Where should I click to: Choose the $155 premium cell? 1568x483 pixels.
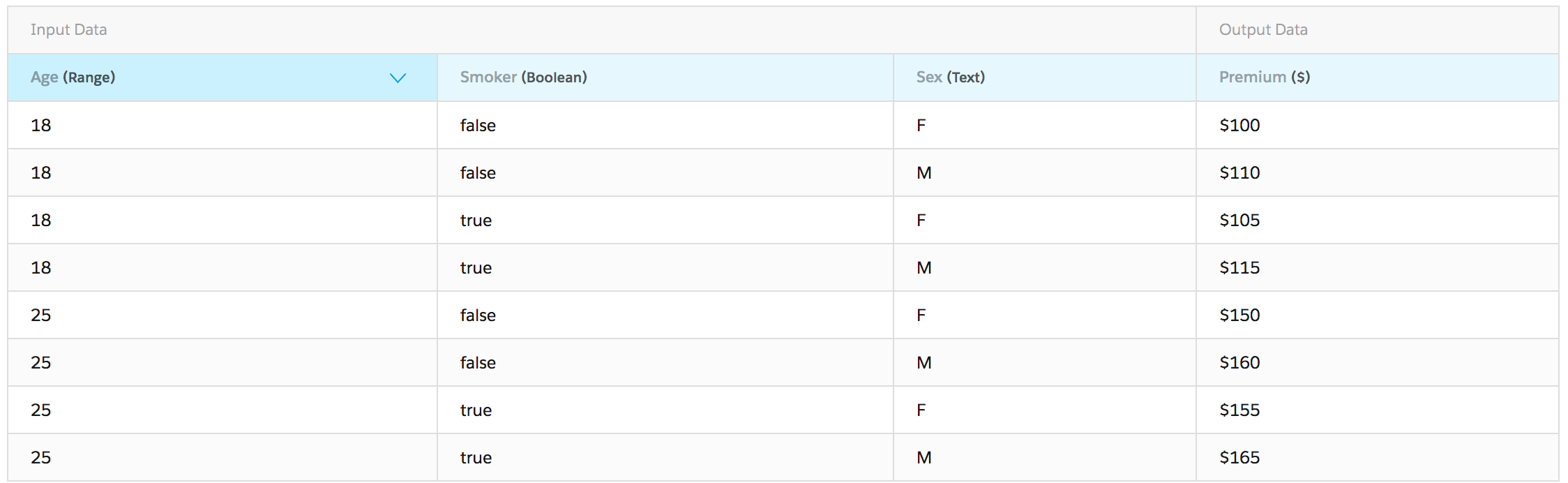tap(1378, 410)
